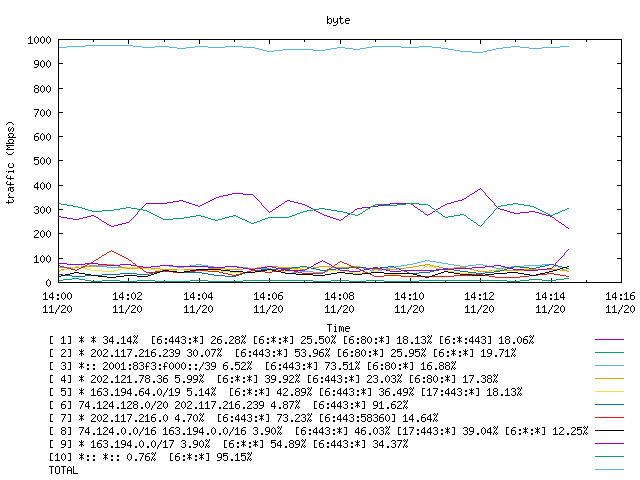Click the dark blue swatch for entry [ 6]
The height and width of the screenshot is (480, 640).
[x=609, y=404]
